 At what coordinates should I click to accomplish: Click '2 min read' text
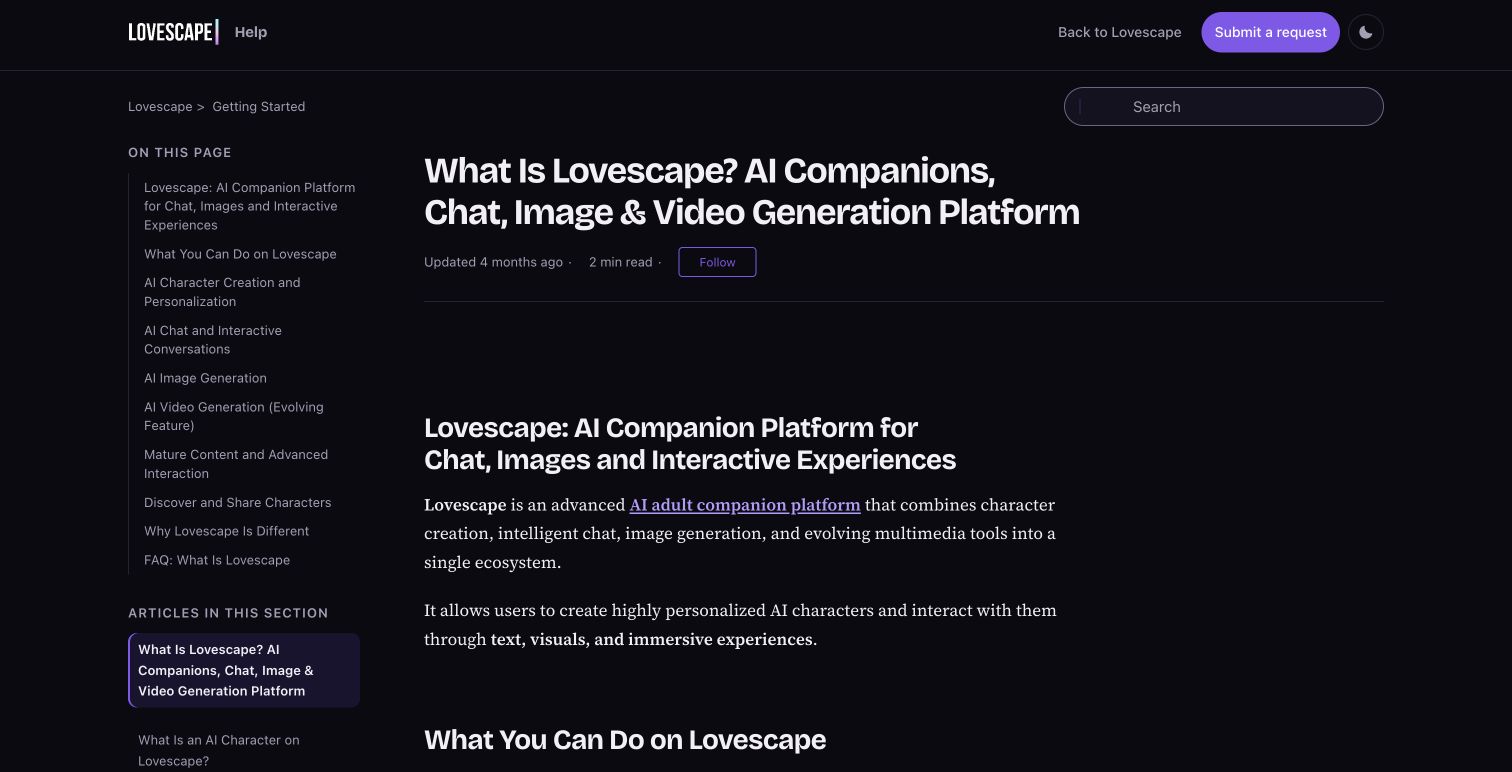tap(620, 262)
